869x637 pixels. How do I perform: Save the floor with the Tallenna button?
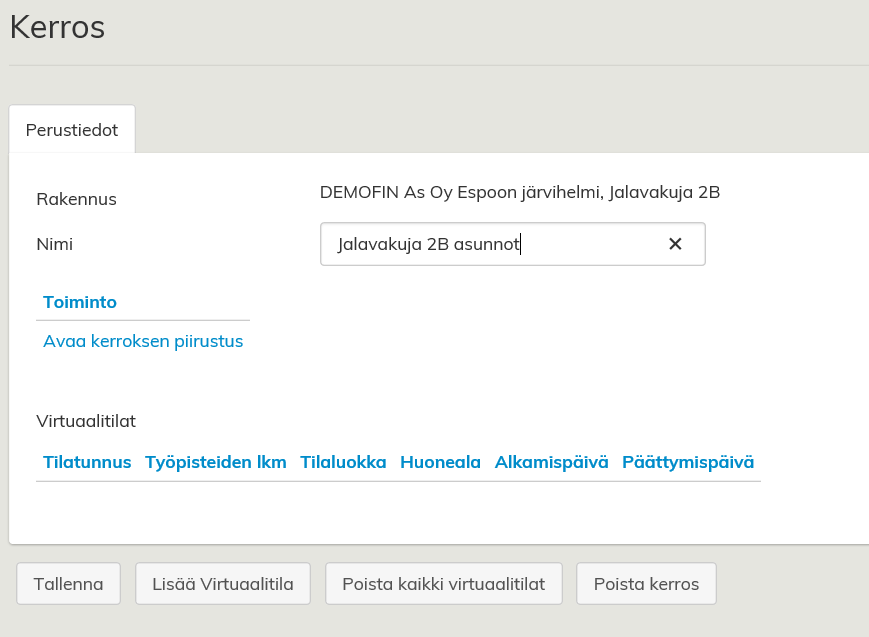click(68, 584)
